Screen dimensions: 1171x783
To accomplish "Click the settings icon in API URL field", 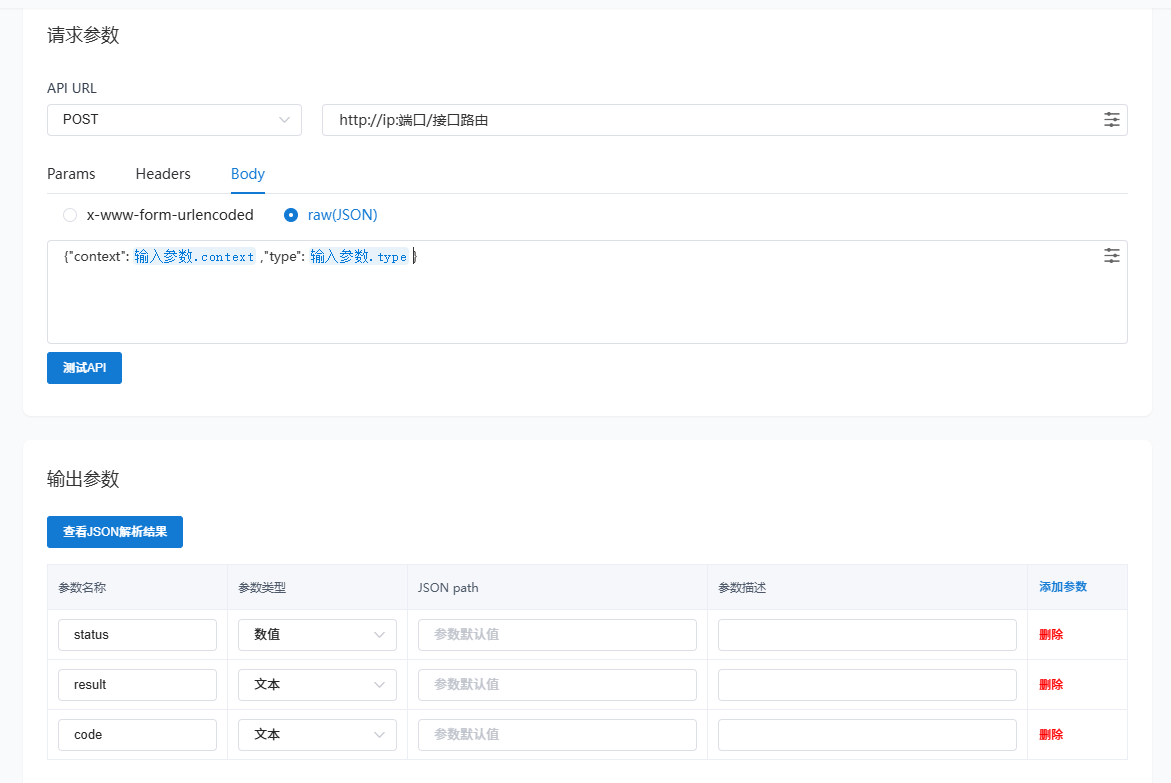I will pyautogui.click(x=1111, y=120).
